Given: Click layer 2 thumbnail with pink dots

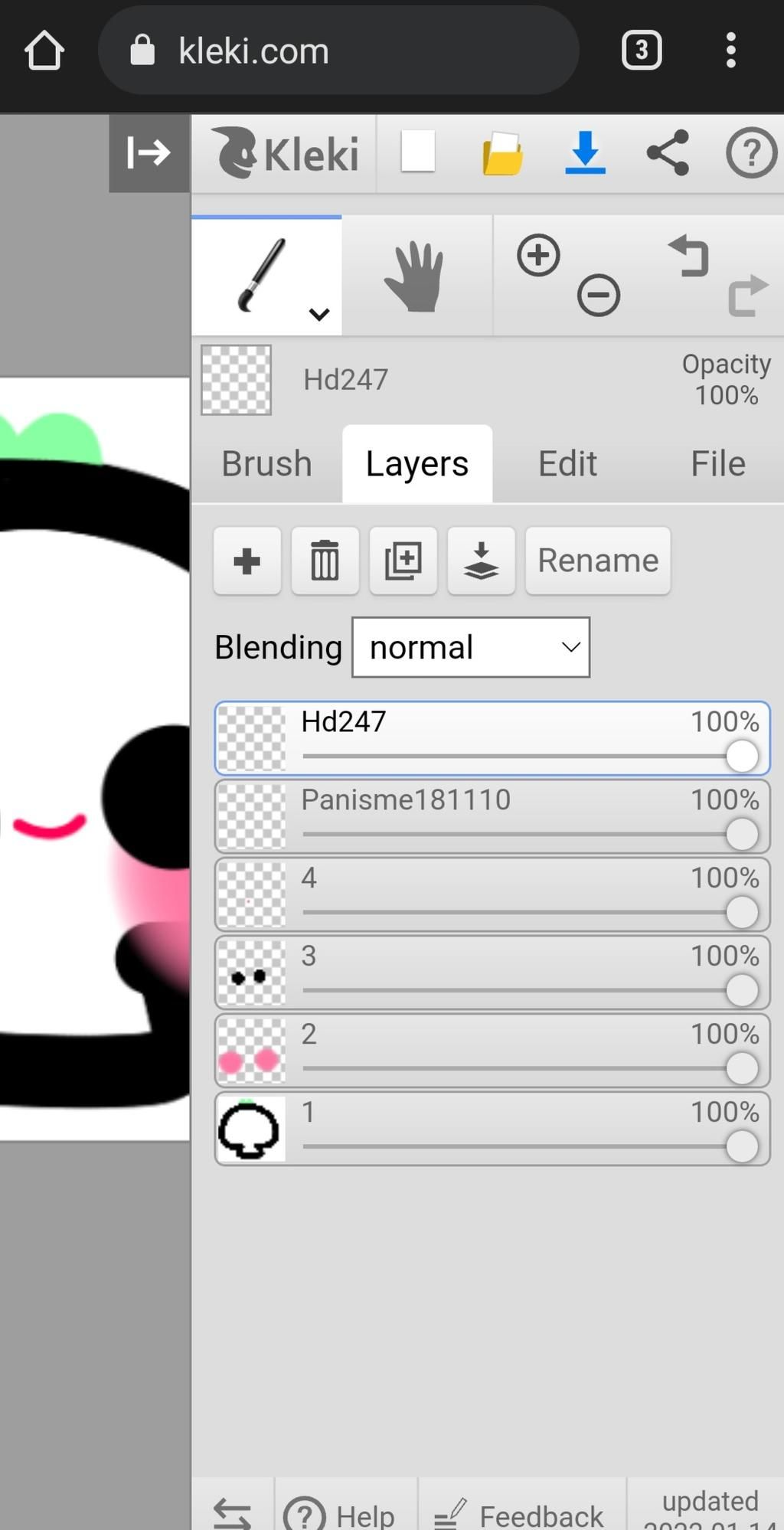Looking at the screenshot, I should [251, 1051].
